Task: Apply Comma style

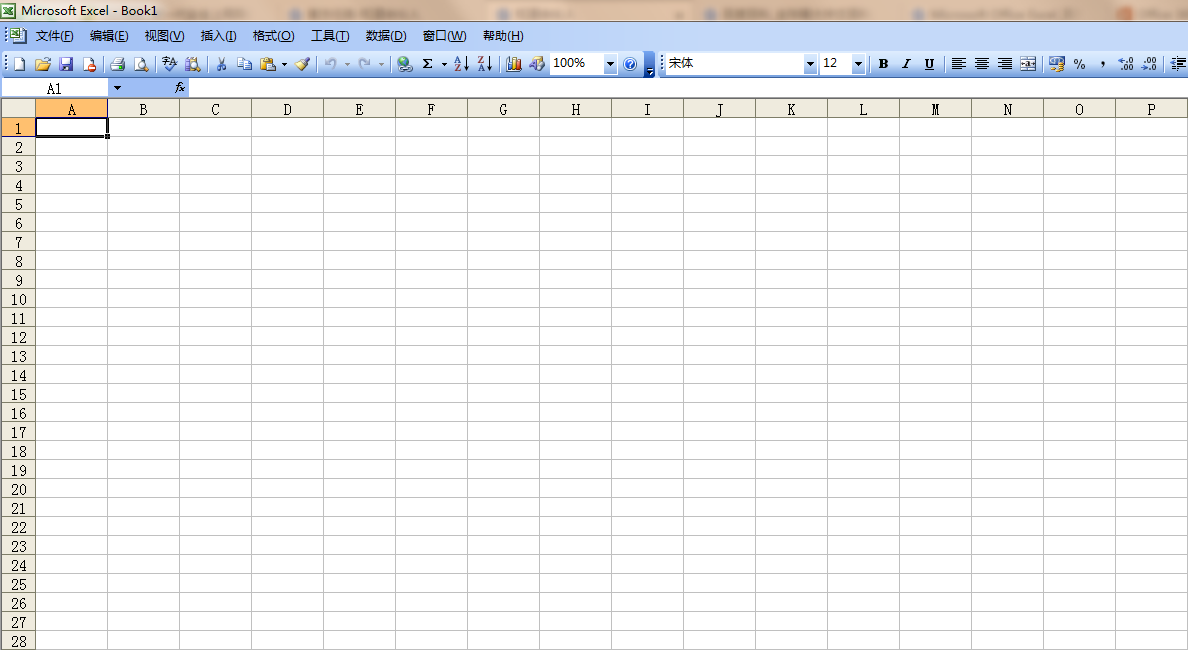Action: 1102,64
